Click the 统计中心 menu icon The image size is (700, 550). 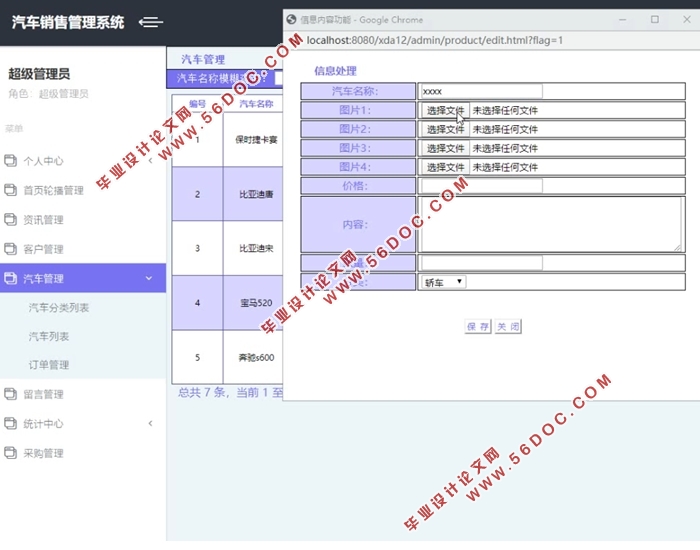11,423
